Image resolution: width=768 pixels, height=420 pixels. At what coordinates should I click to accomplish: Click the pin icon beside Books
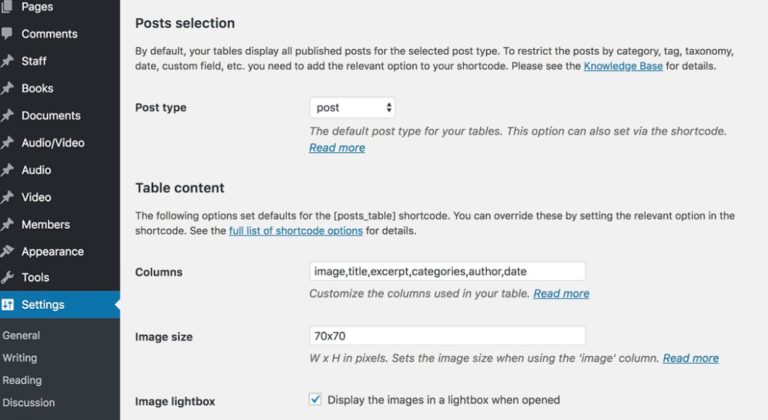coord(7,88)
